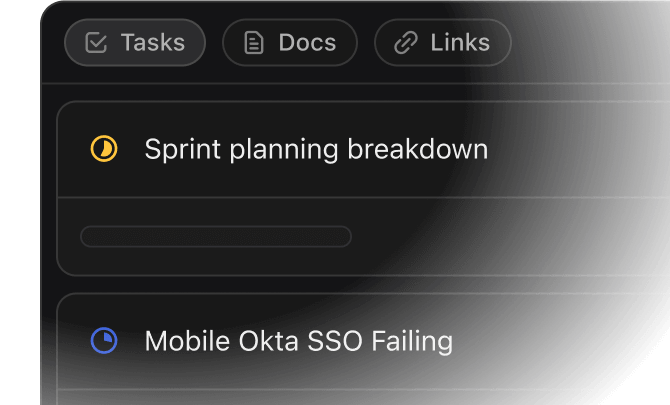
Task: Click the gap between the two task cards
Action: coord(350,284)
